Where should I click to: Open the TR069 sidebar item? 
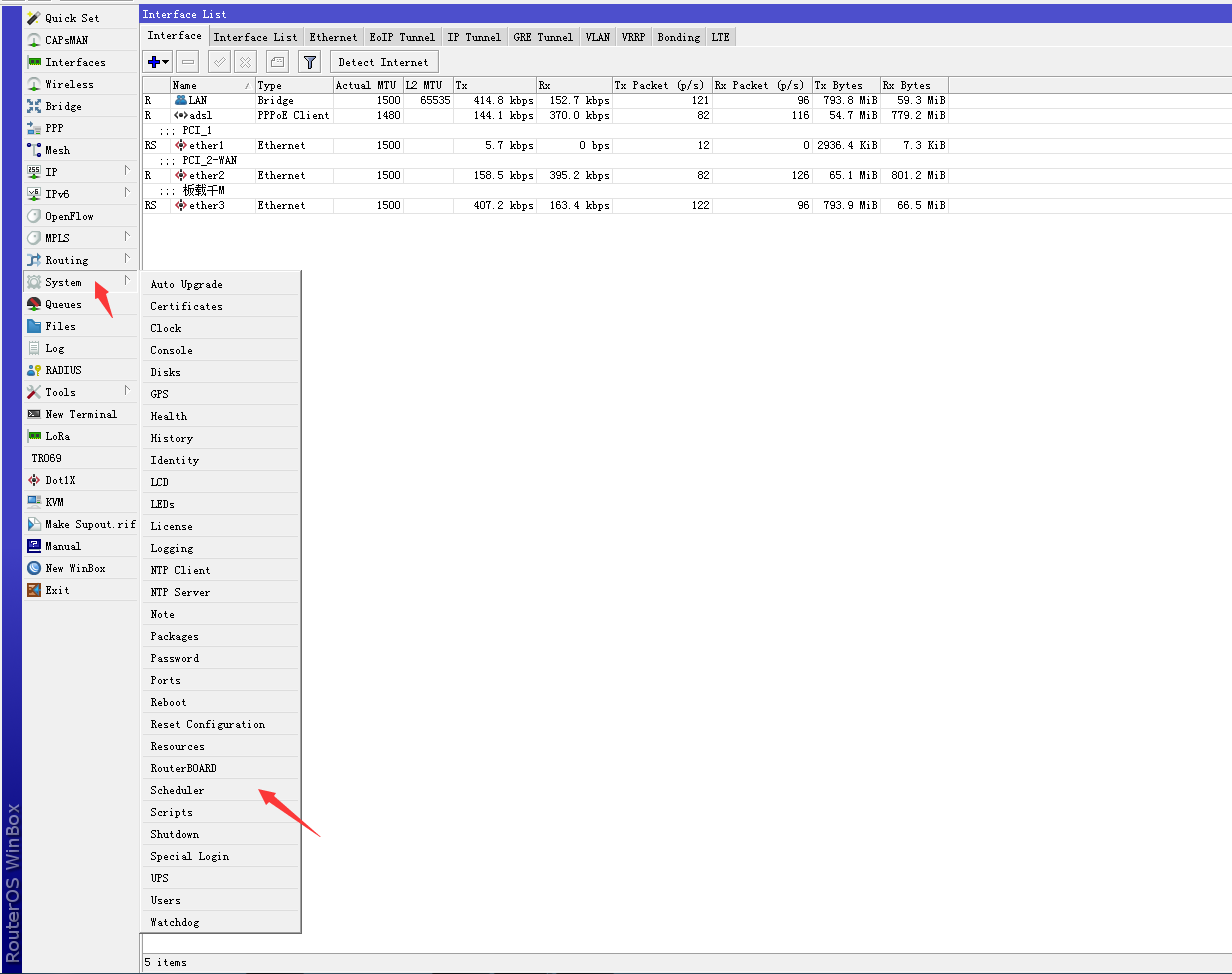tap(80, 458)
